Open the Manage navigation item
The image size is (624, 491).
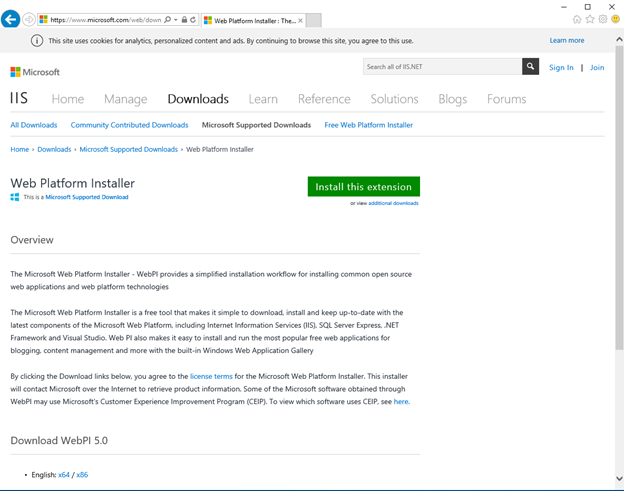tap(125, 99)
